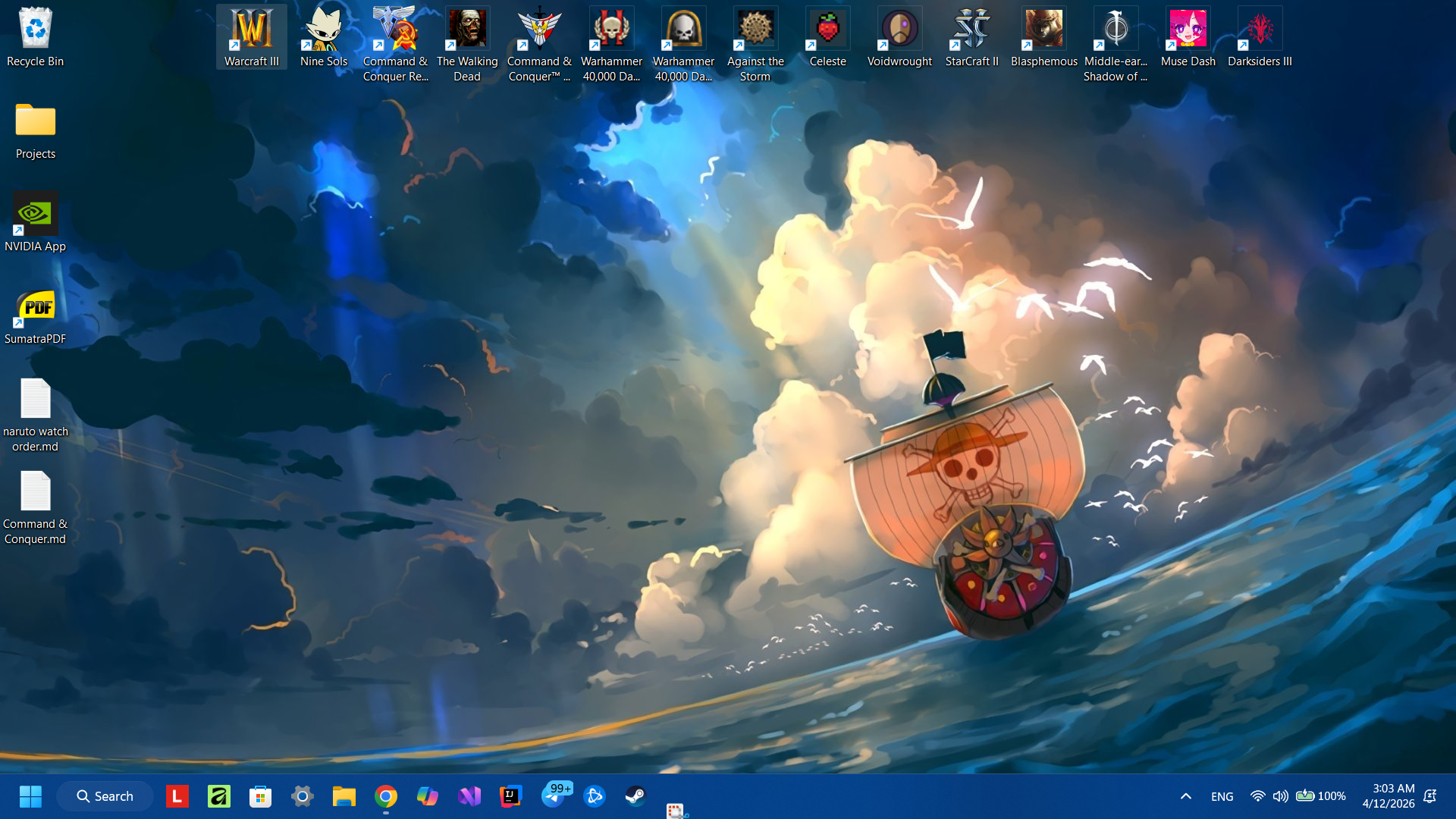
Task: Open the ENG language switcher
Action: (x=1222, y=796)
